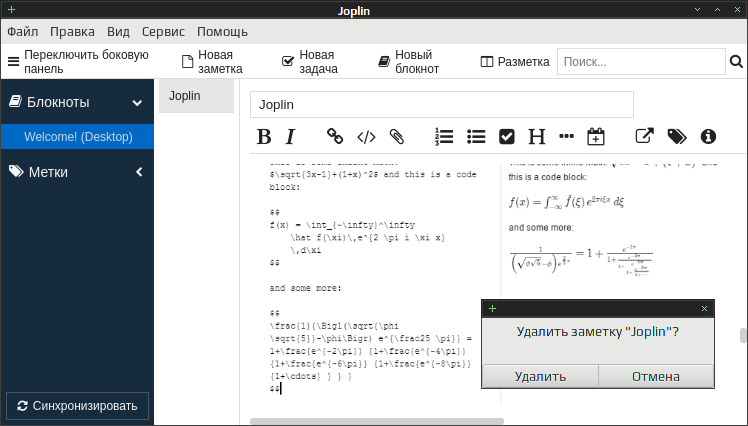
Task: Cancel the deletion with Отмена
Action: click(x=656, y=376)
